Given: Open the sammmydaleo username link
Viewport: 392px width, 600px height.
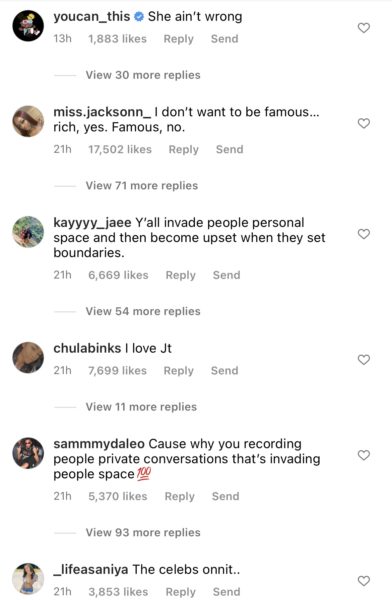Looking at the screenshot, I should point(99,444).
